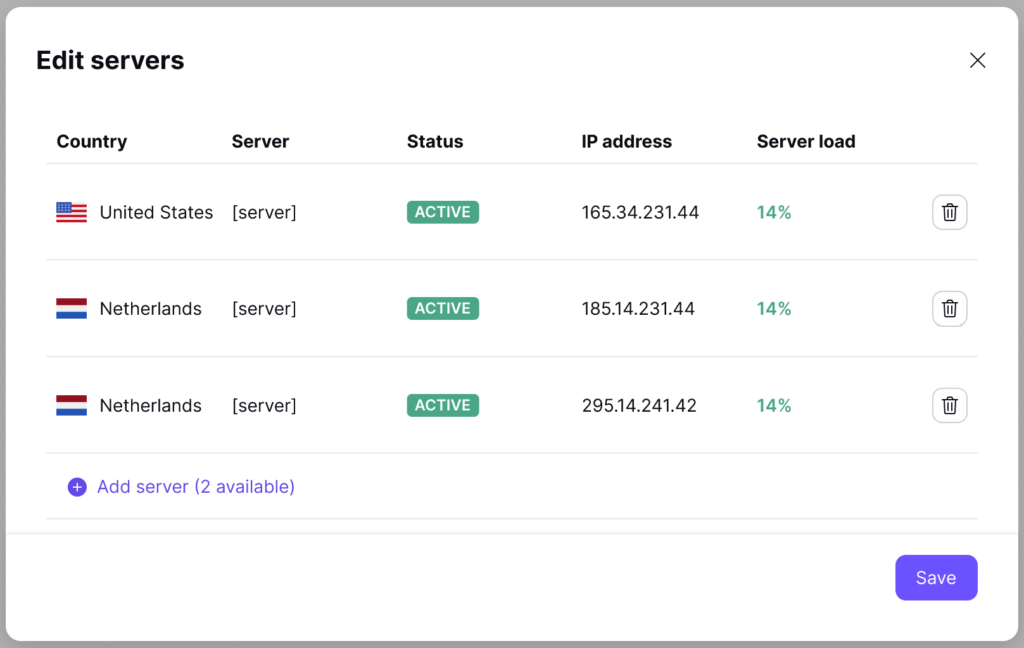
Task: Click the United States country name
Action: point(156,212)
